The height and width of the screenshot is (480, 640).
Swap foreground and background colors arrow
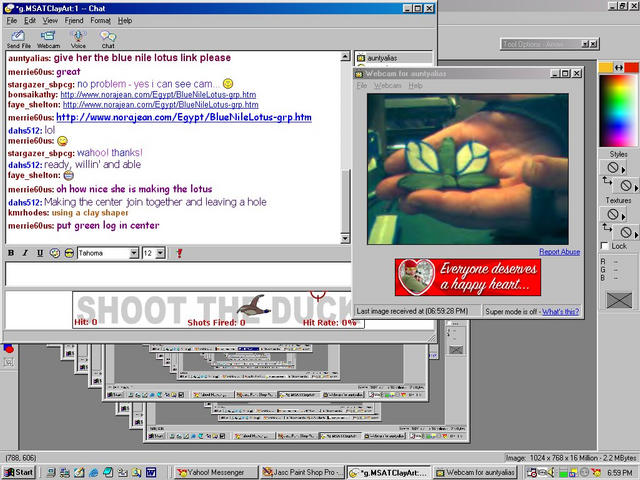pos(619,68)
